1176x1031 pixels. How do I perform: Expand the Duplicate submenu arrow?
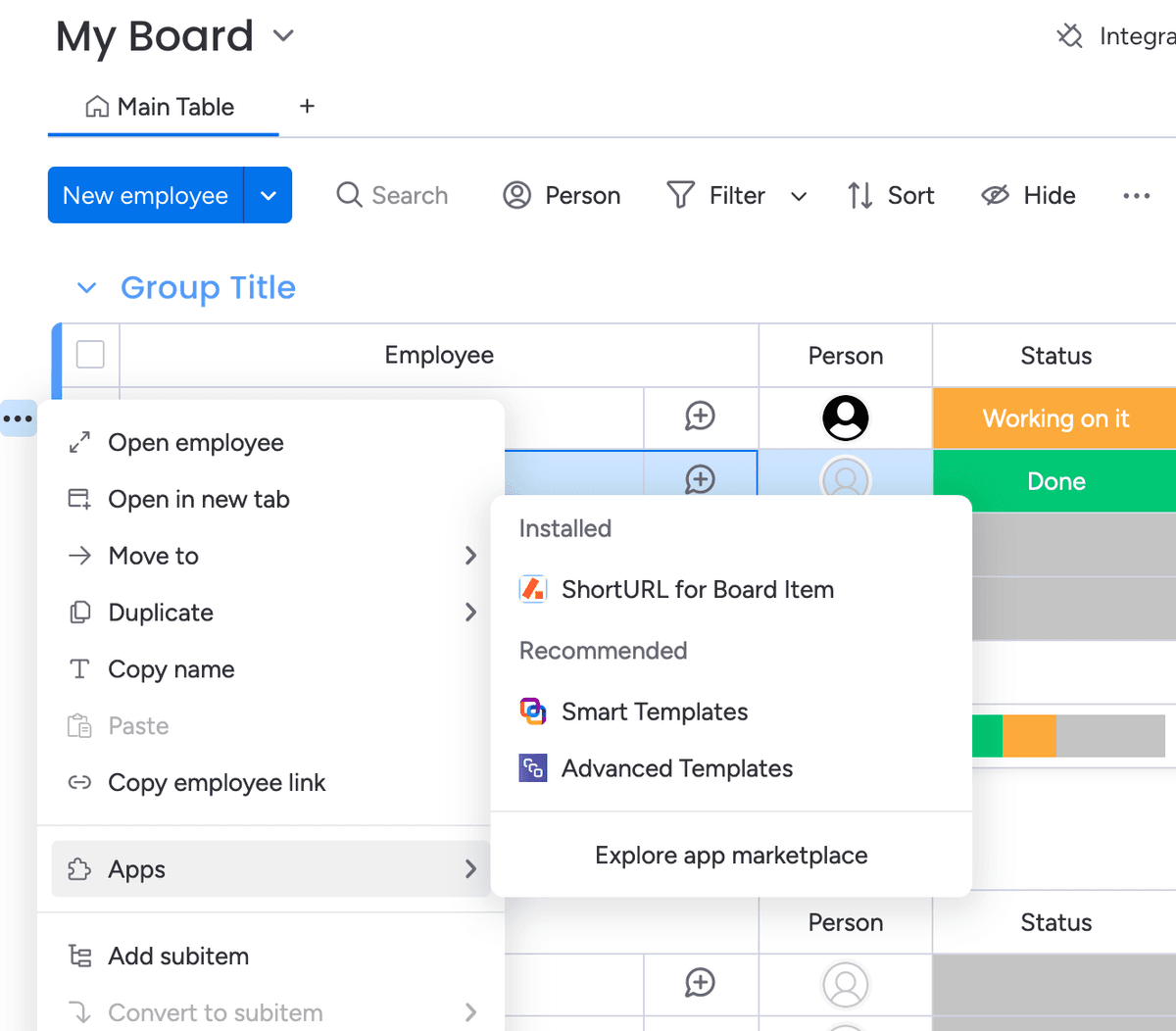470,613
